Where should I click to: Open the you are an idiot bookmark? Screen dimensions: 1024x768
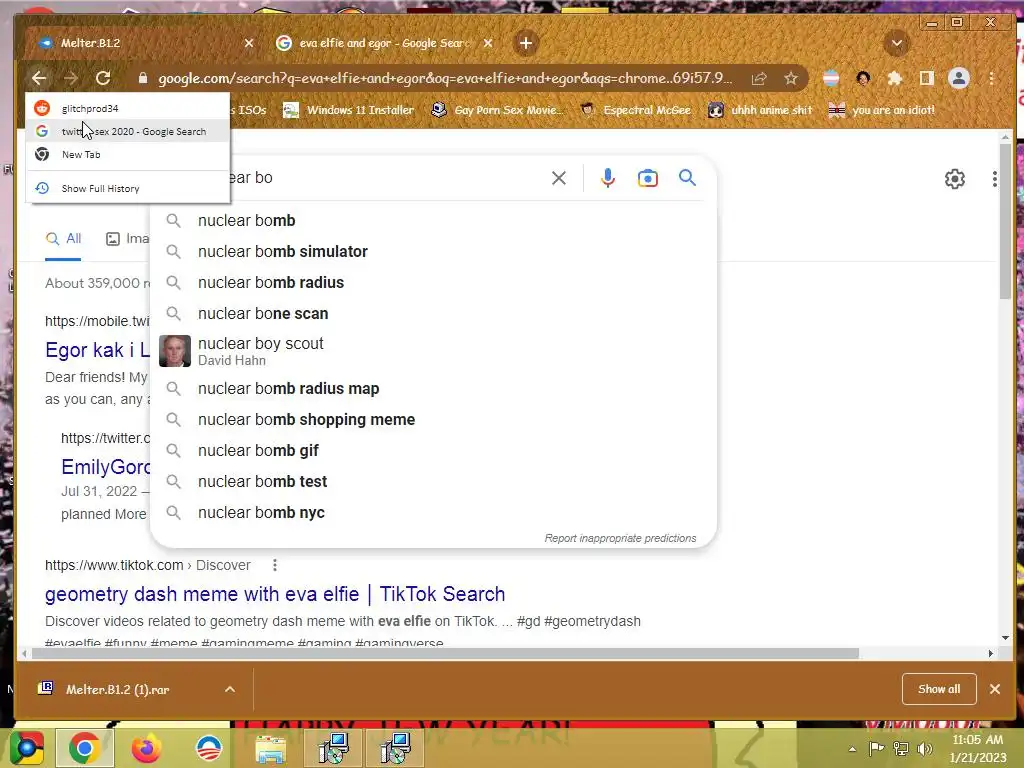(882, 110)
